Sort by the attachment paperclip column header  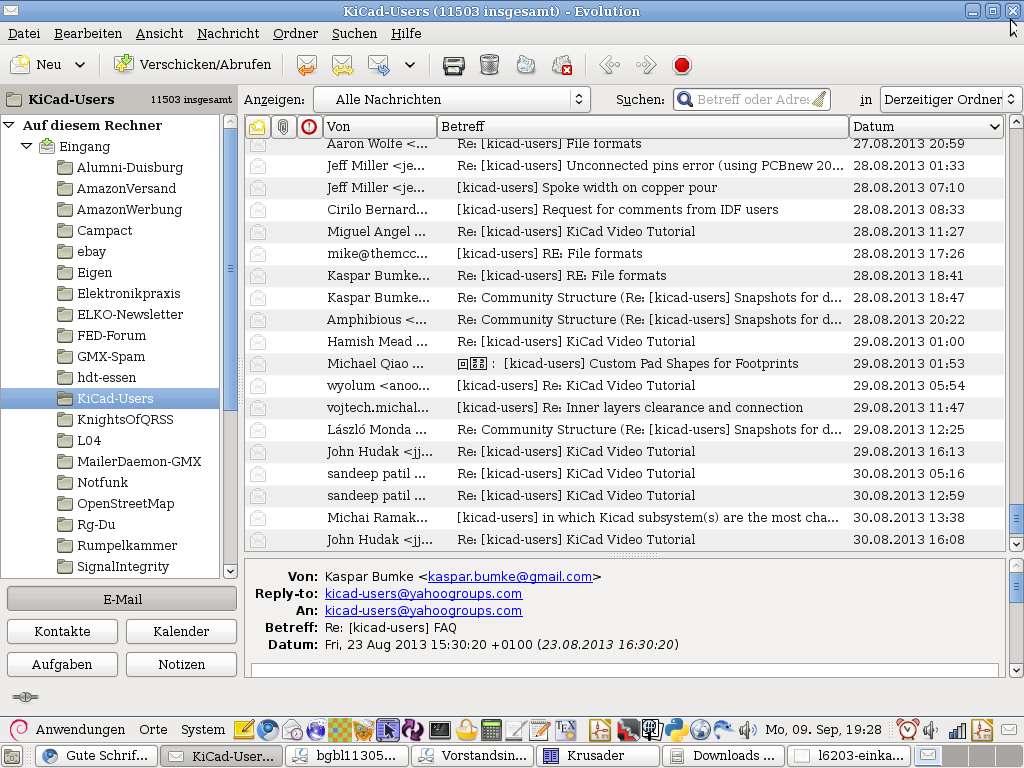tap(283, 127)
